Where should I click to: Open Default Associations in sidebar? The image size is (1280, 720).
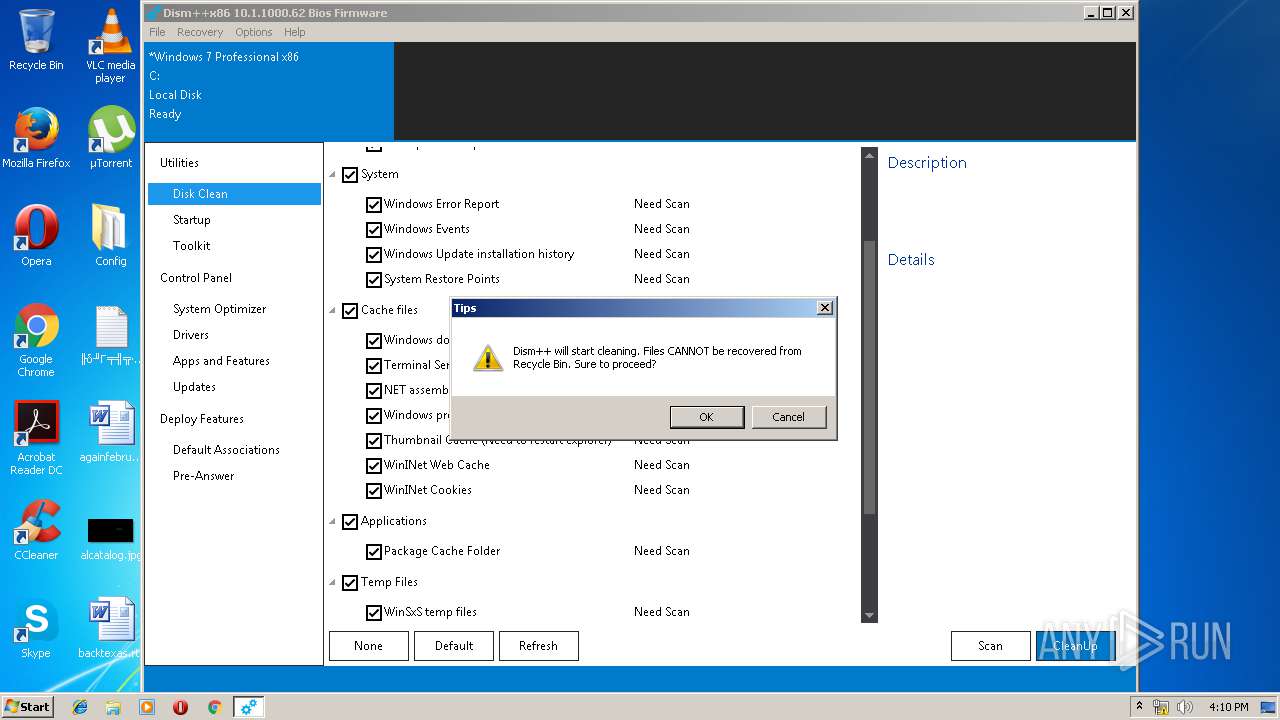coord(226,451)
